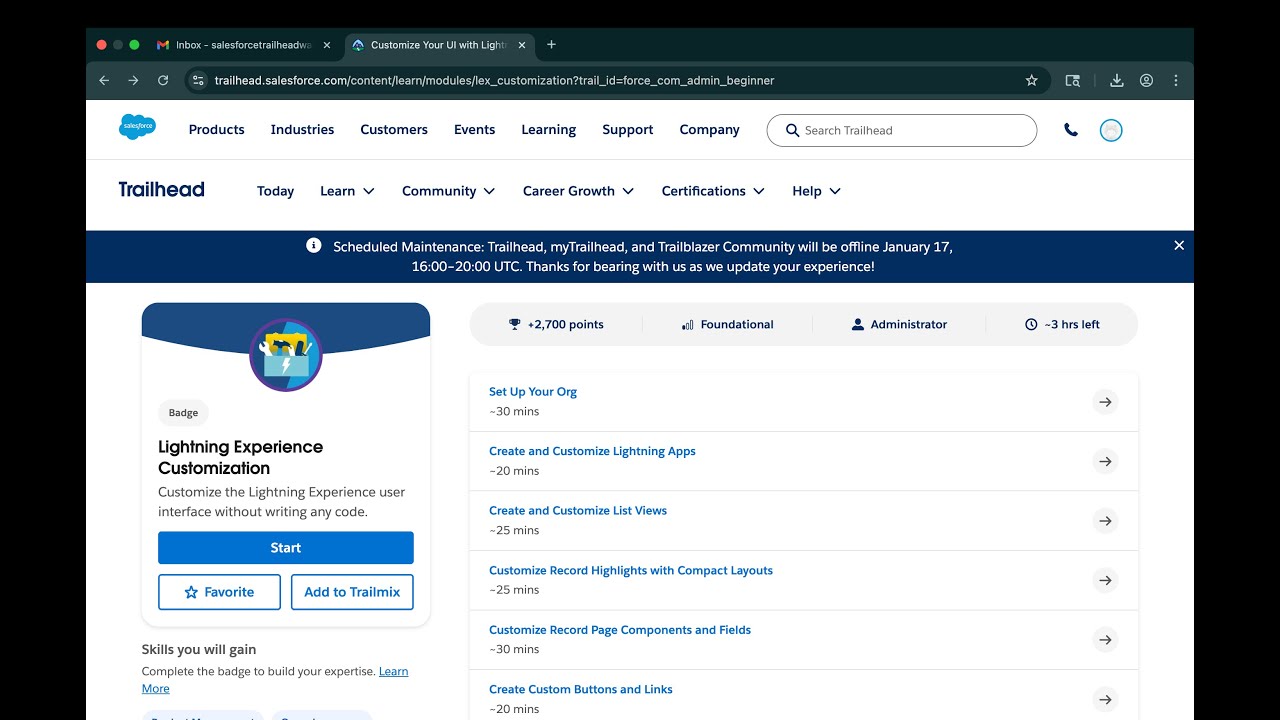Click Add to Trailmix button
This screenshot has width=1280, height=720.
352,592
